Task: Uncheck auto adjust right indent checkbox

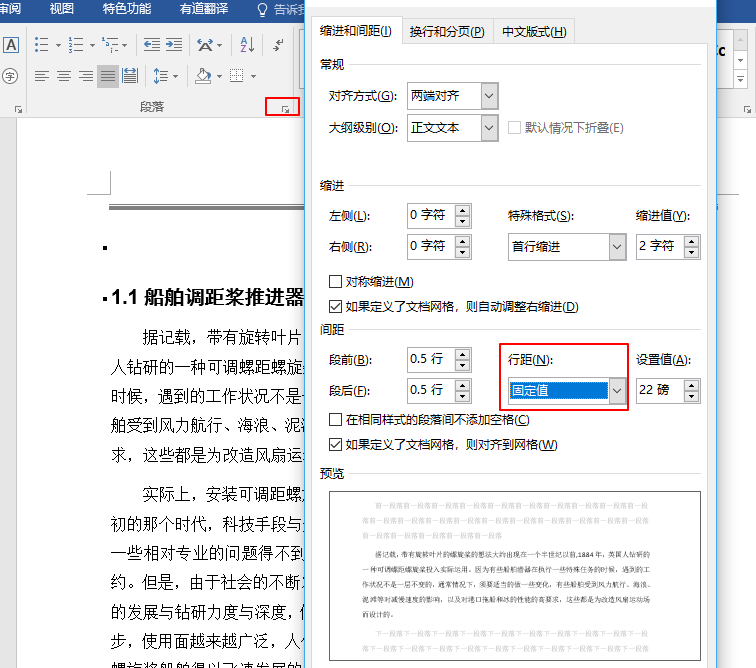Action: tap(335, 306)
